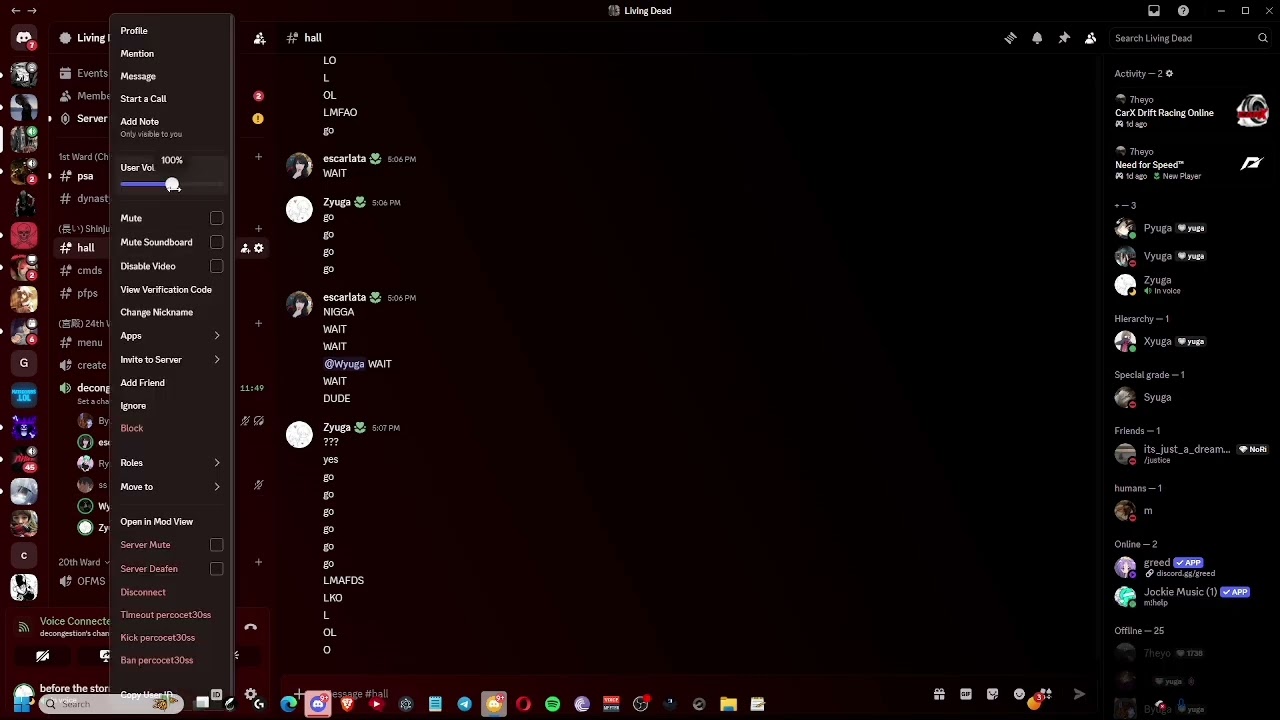Open CarX Drift Racing Online activity
Image resolution: width=1280 pixels, height=720 pixels.
[1192, 111]
